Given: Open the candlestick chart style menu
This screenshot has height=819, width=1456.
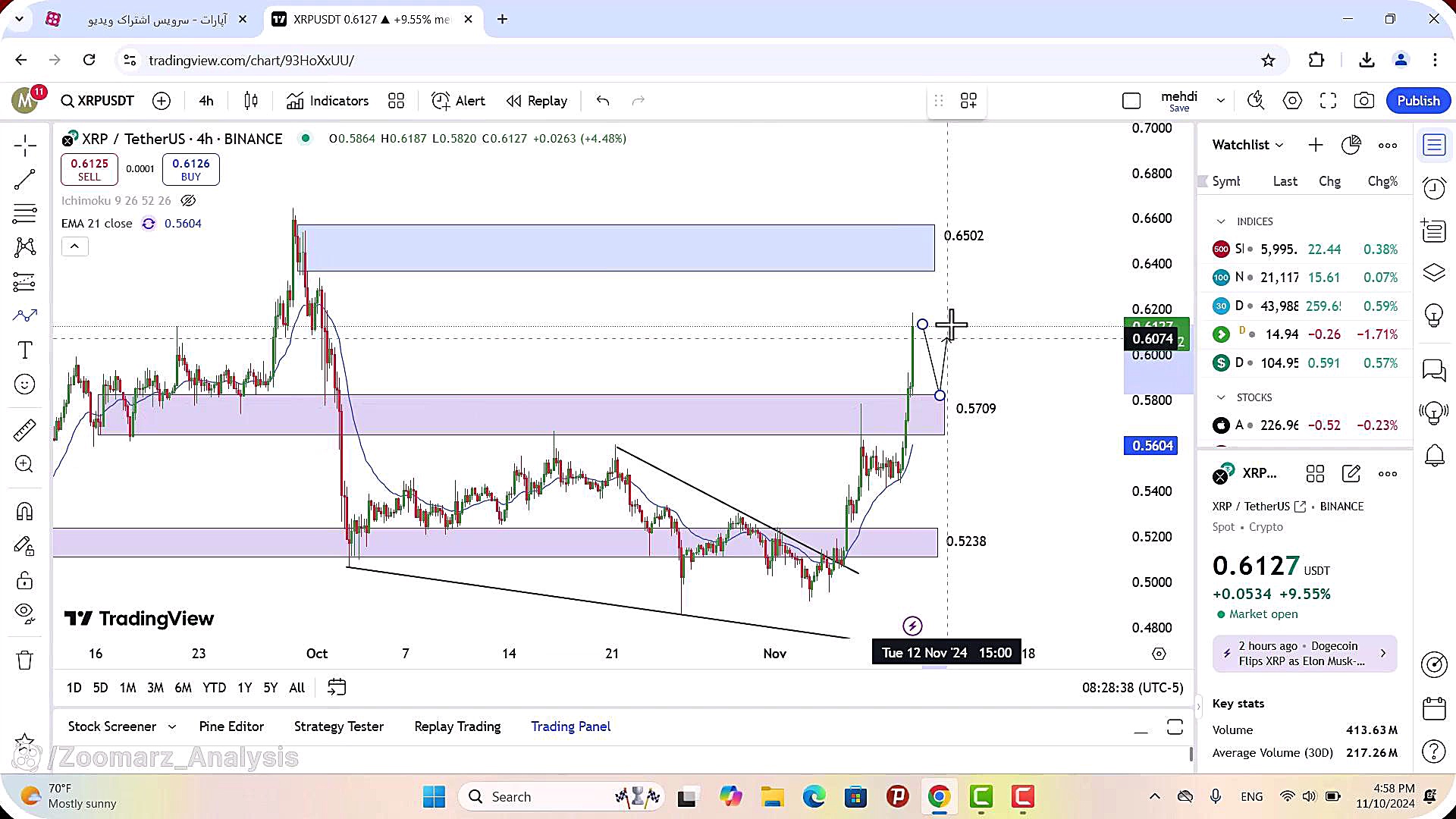Looking at the screenshot, I should (251, 101).
